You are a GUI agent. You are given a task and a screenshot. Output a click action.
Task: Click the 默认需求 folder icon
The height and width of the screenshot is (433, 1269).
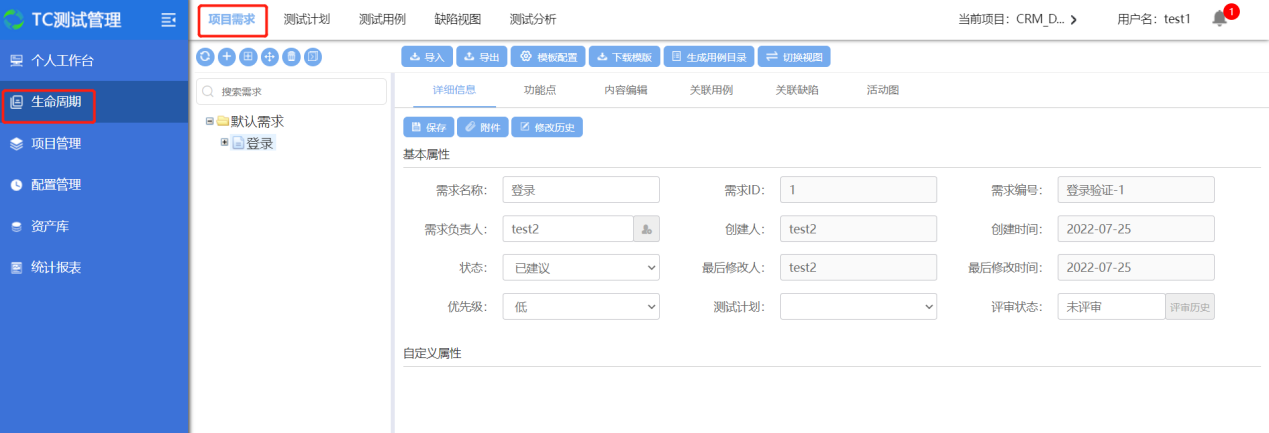(222, 122)
